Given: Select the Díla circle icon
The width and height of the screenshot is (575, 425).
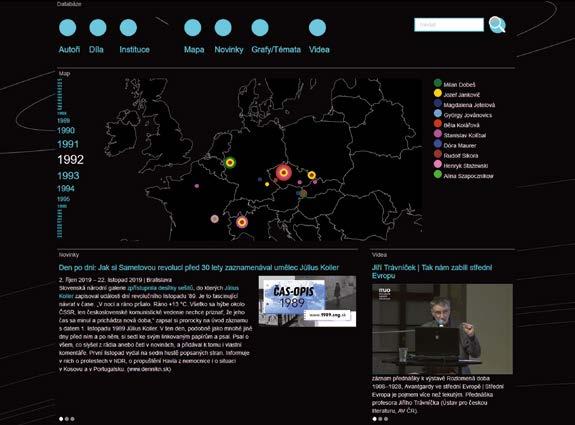Looking at the screenshot, I should (98, 28).
